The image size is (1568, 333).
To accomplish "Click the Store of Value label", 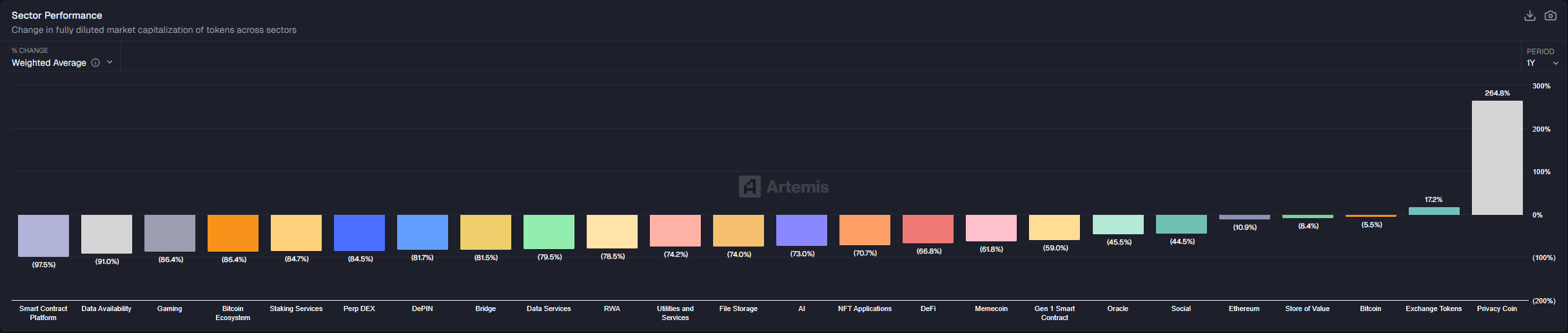I will 1307,308.
